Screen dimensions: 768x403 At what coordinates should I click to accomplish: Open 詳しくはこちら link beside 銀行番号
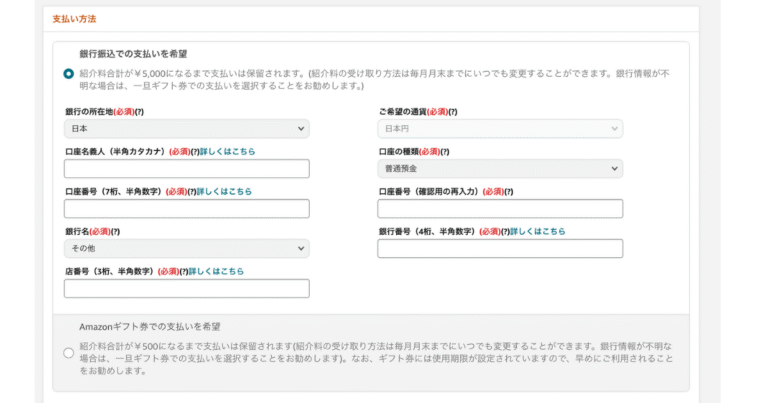pos(537,231)
